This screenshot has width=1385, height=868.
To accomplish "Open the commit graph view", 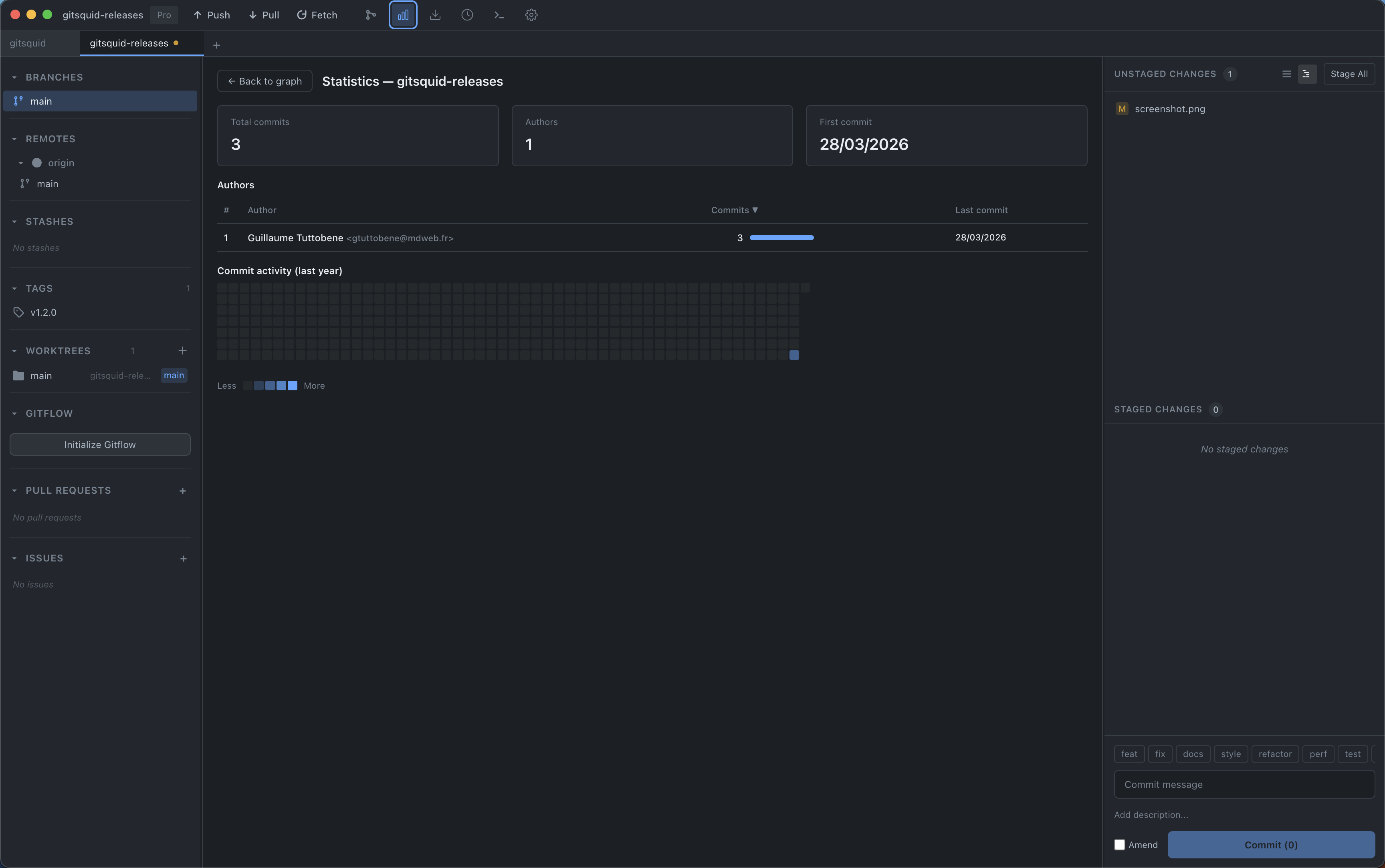I will (x=369, y=15).
